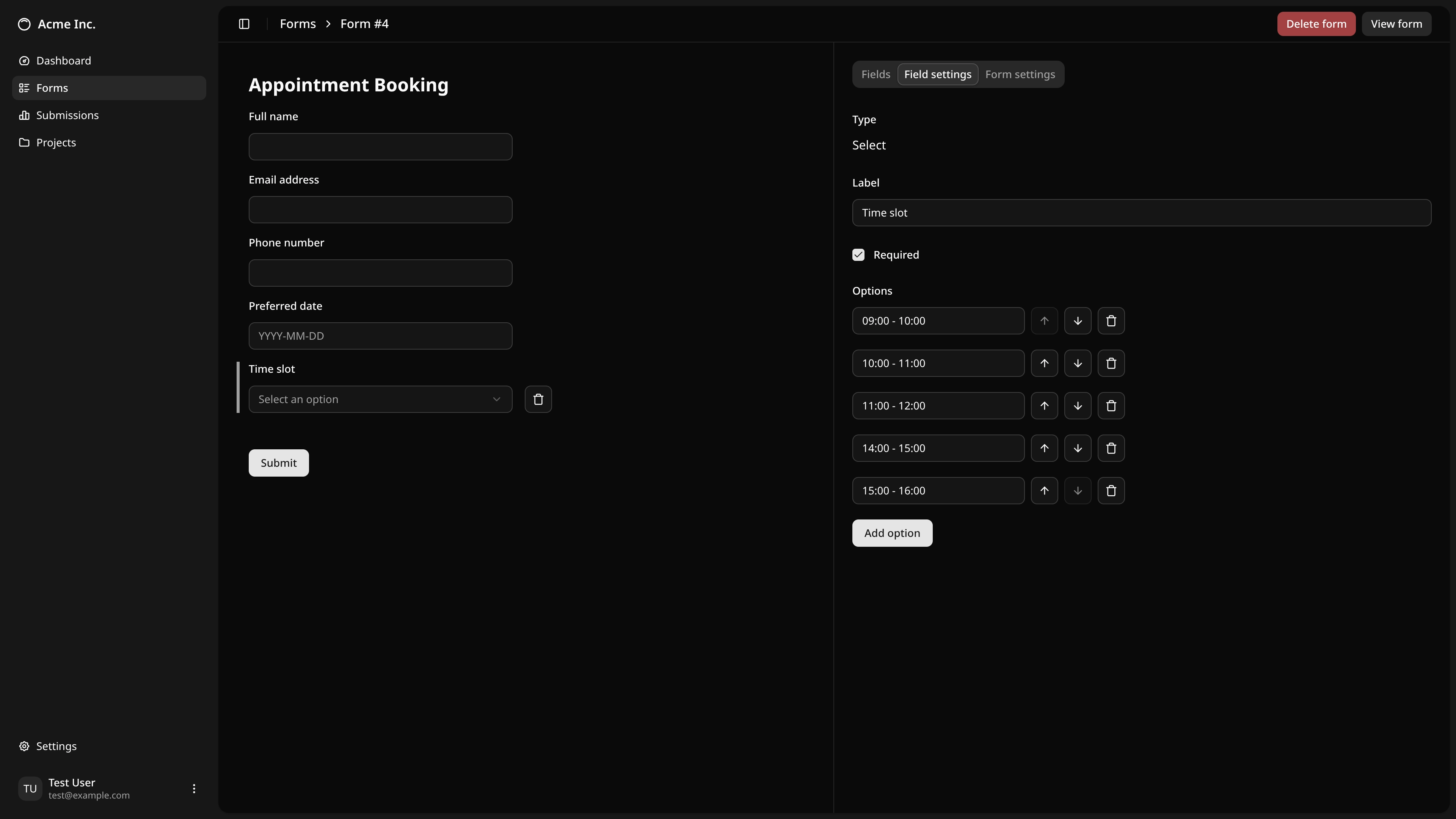Viewport: 1456px width, 819px height.
Task: Delete the Time slot field with trash icon
Action: click(x=538, y=399)
